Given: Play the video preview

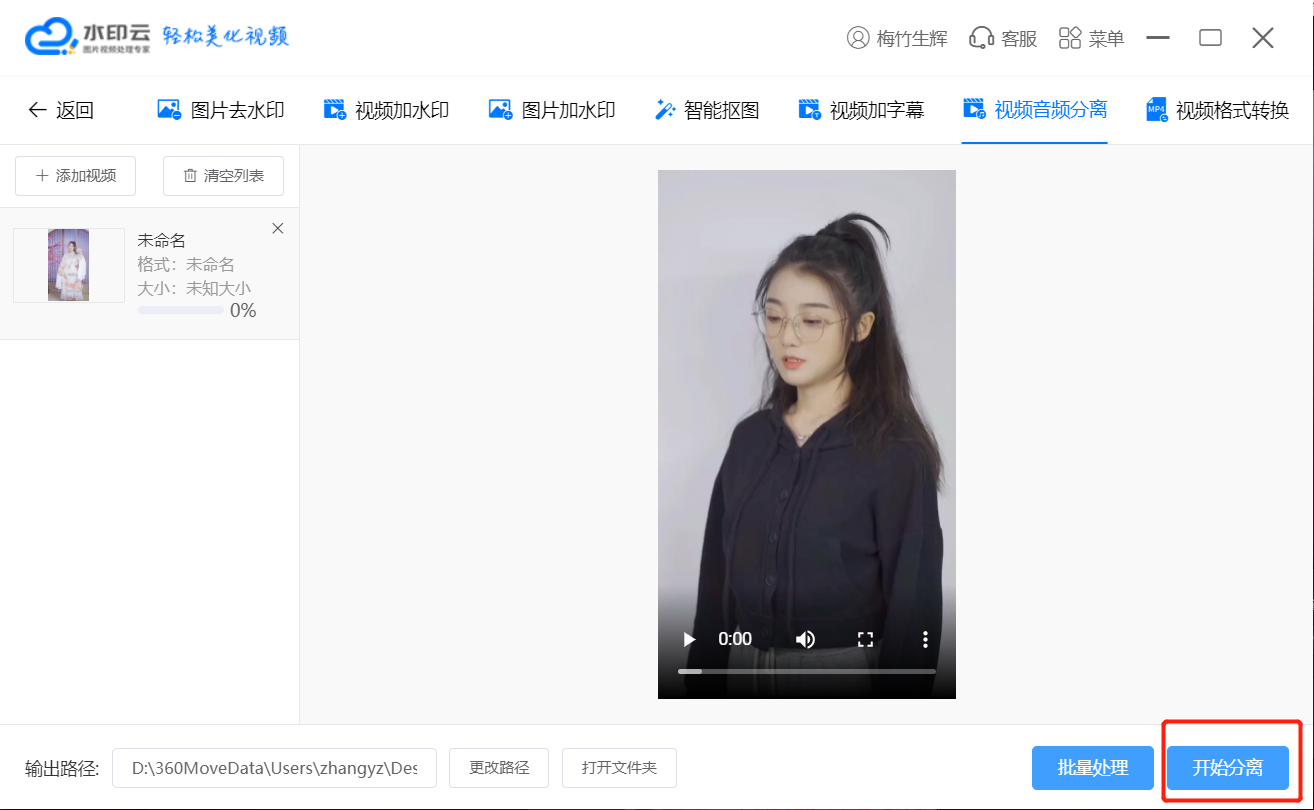Looking at the screenshot, I should click(x=688, y=639).
